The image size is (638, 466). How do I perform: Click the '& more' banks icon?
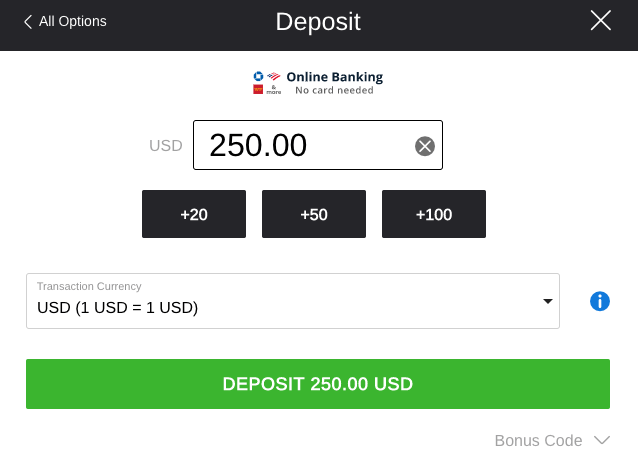pos(274,90)
